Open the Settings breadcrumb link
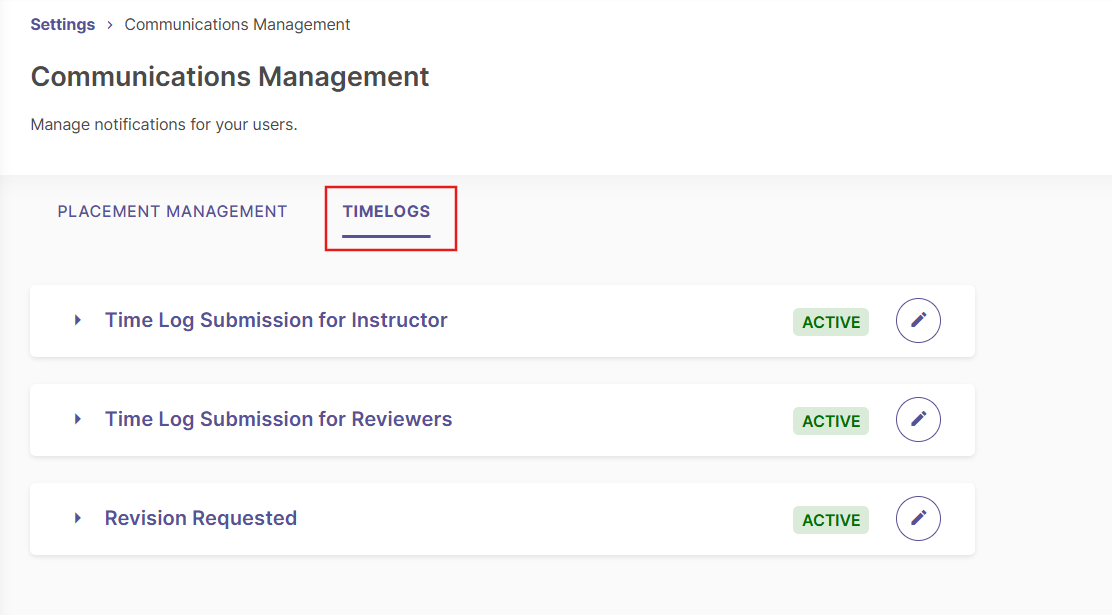1112x615 pixels. (62, 24)
